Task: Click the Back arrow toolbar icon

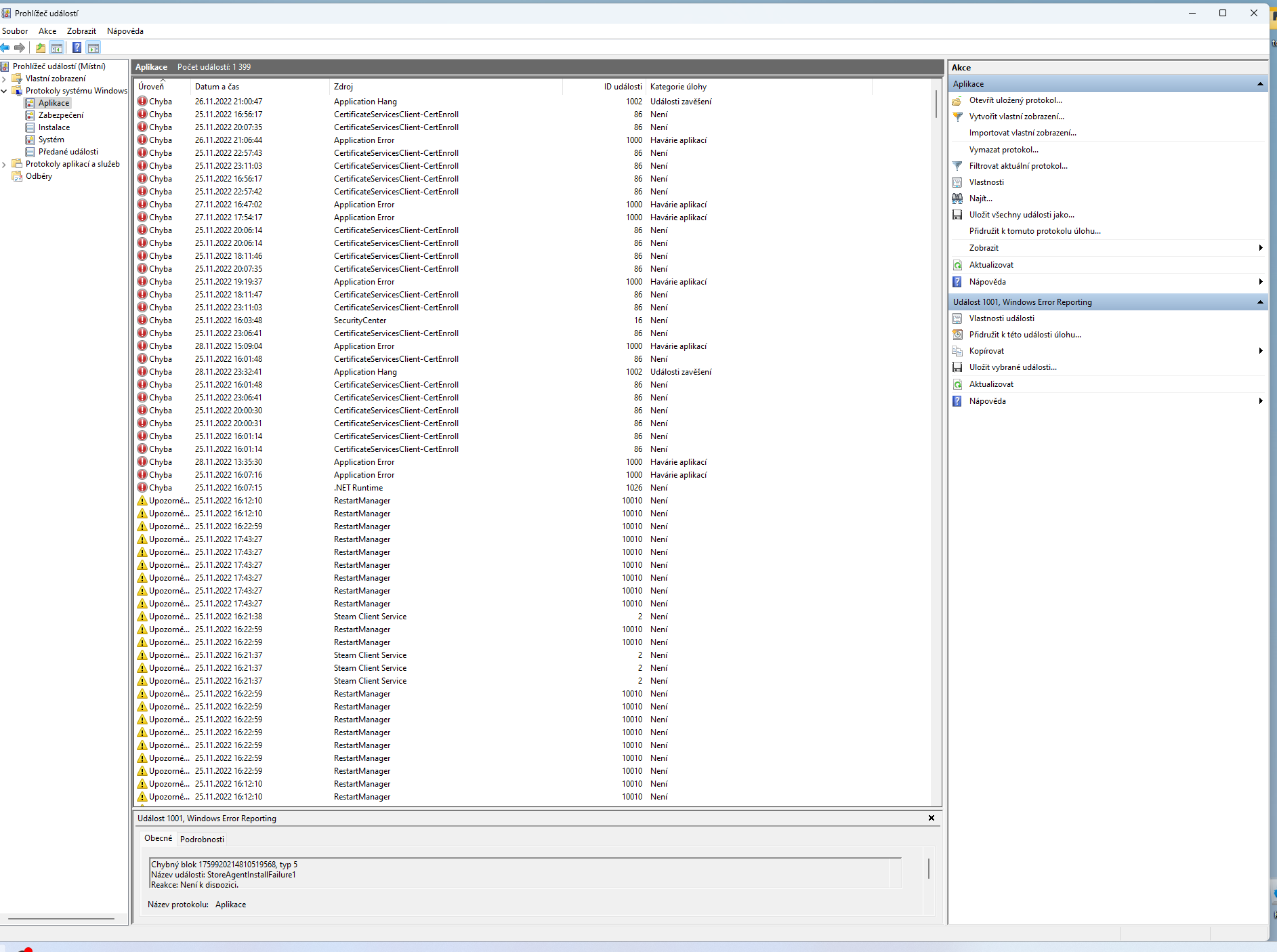Action: coord(5,48)
